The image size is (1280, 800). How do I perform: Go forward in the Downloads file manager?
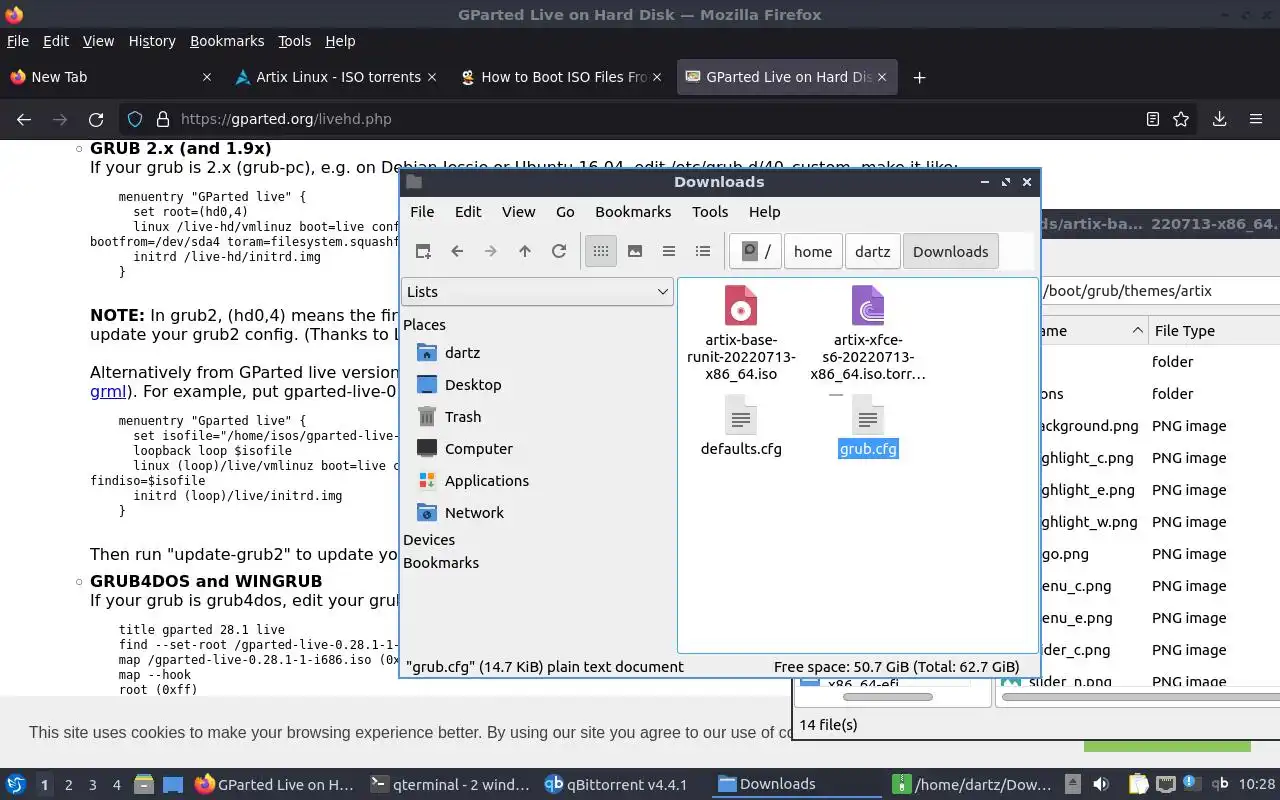tap(491, 251)
